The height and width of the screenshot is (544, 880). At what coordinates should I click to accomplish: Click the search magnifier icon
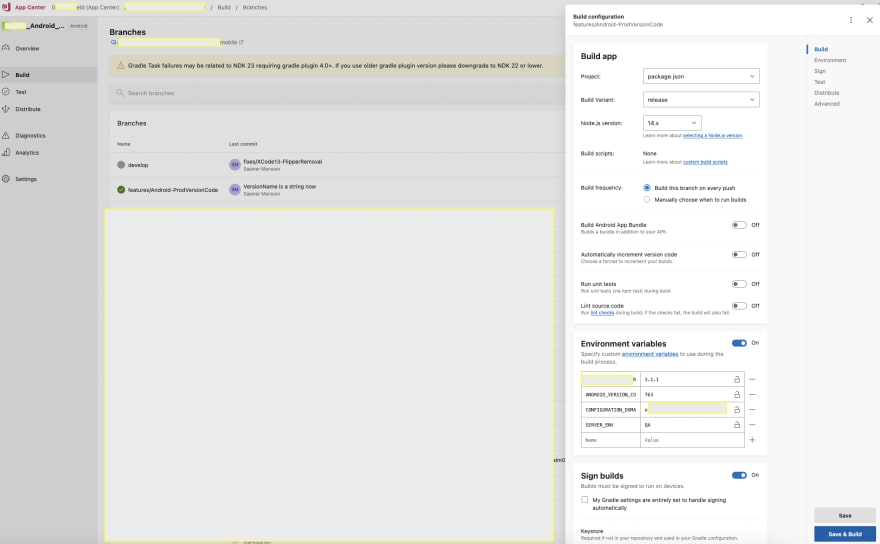point(120,93)
